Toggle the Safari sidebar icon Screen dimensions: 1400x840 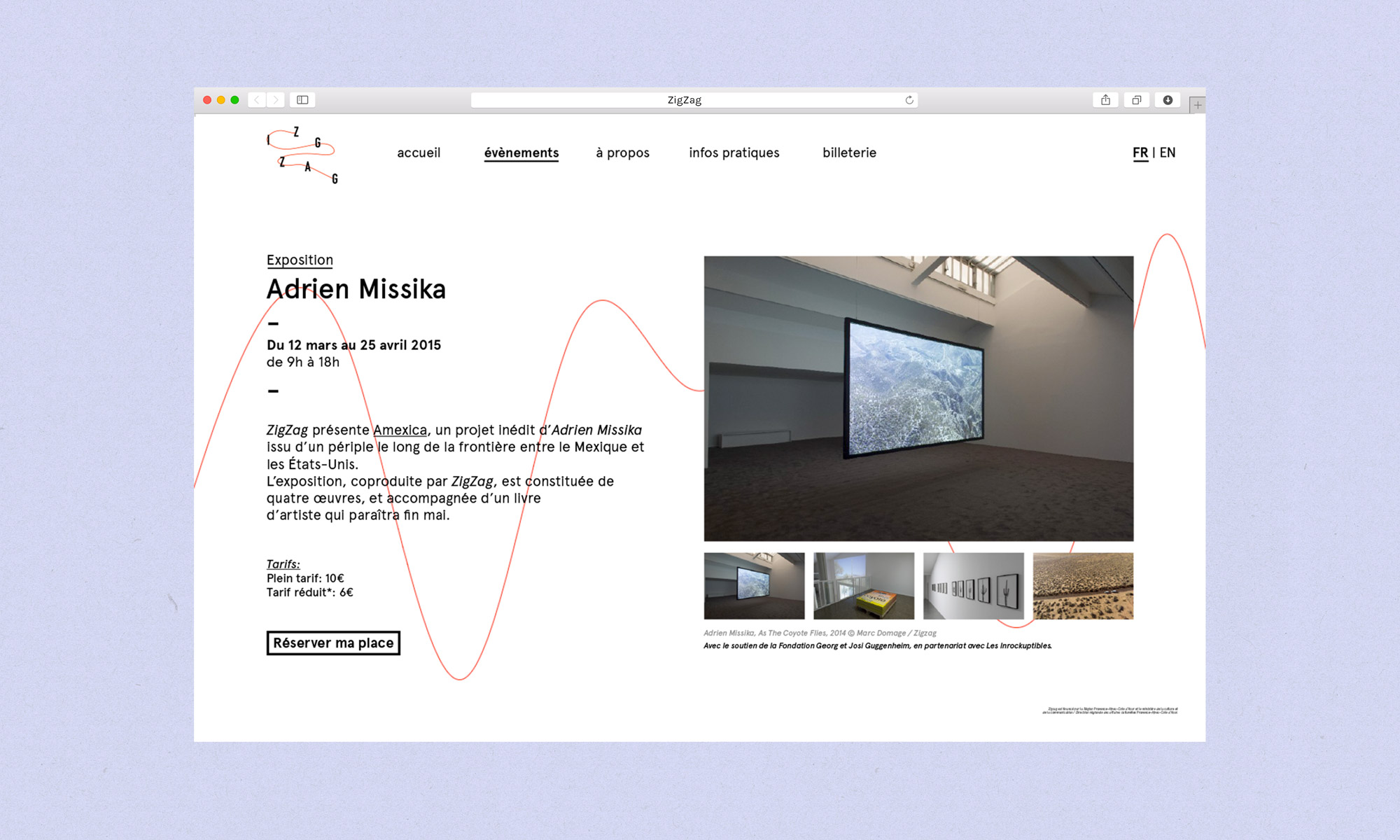(302, 100)
